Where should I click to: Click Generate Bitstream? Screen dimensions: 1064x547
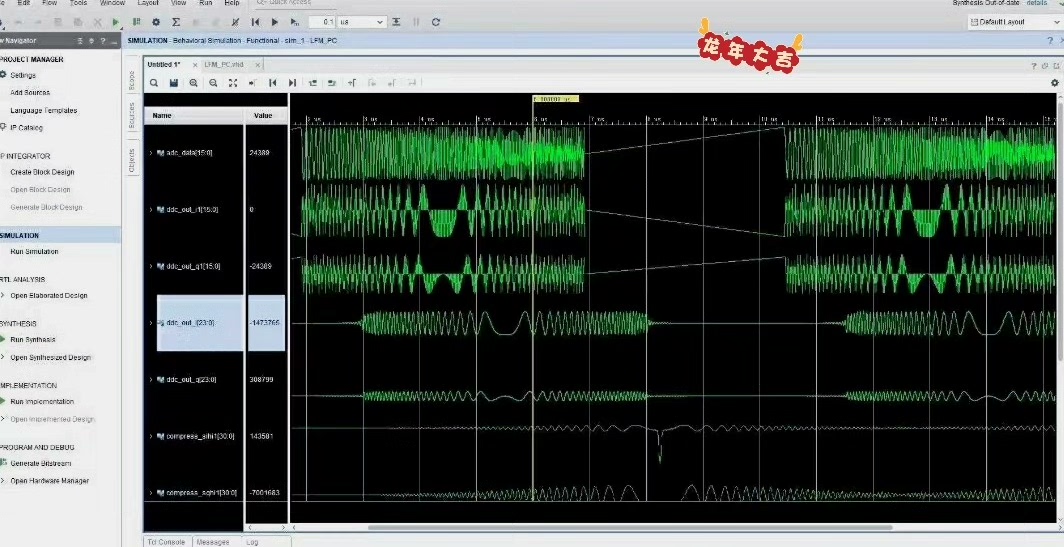click(41, 464)
